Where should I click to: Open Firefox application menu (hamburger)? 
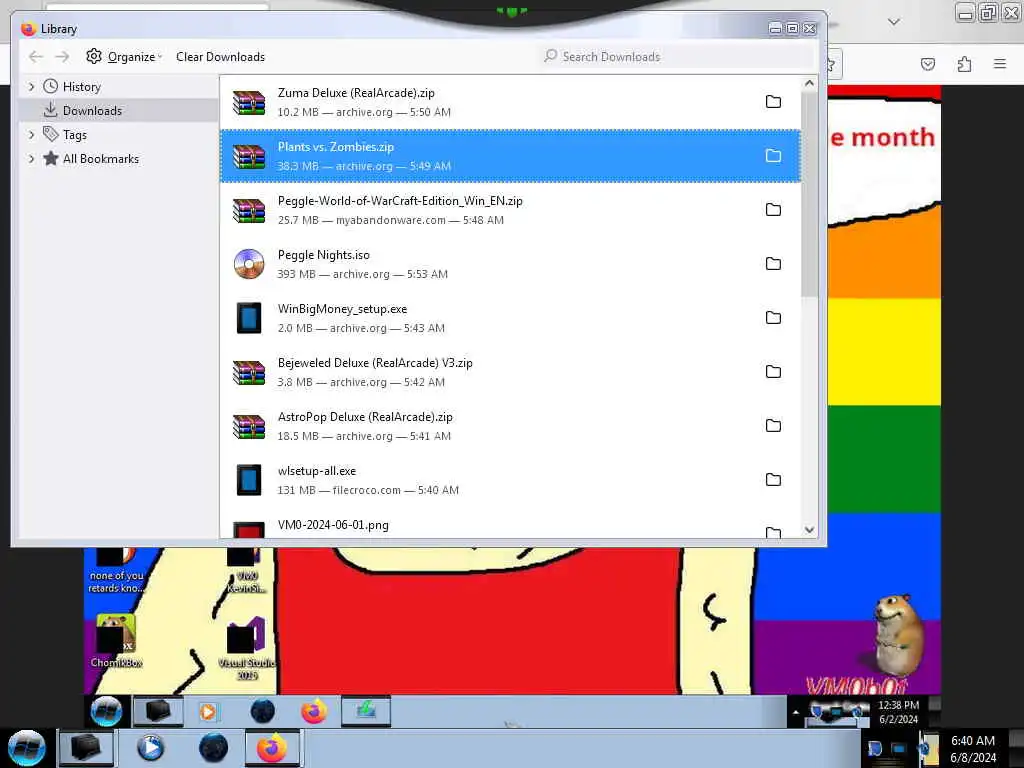coord(1000,64)
